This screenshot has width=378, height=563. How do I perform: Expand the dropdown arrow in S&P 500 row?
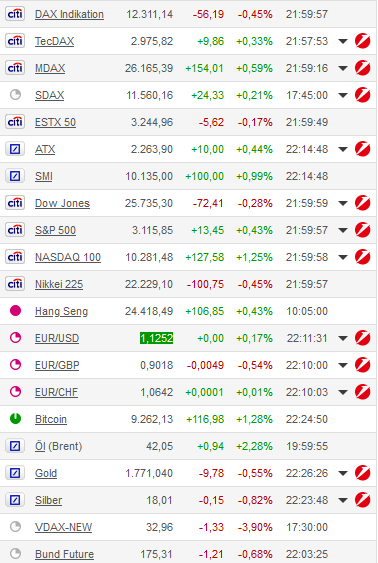343,230
